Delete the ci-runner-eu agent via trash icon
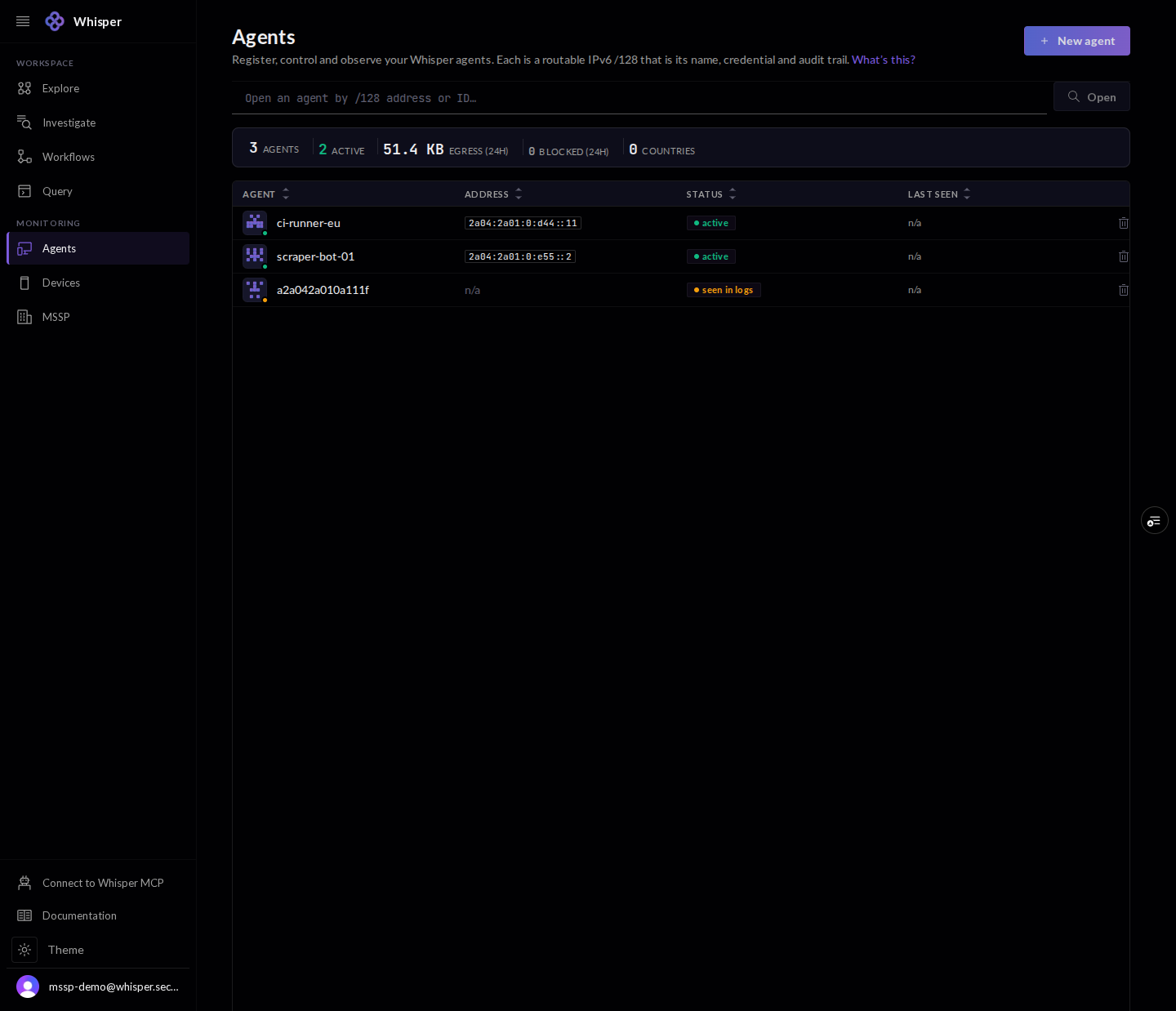The image size is (1176, 1011). [1124, 223]
